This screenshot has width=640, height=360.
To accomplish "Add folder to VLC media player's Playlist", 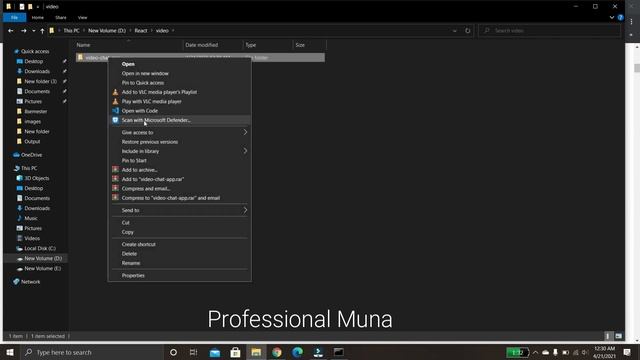I will pos(159,92).
